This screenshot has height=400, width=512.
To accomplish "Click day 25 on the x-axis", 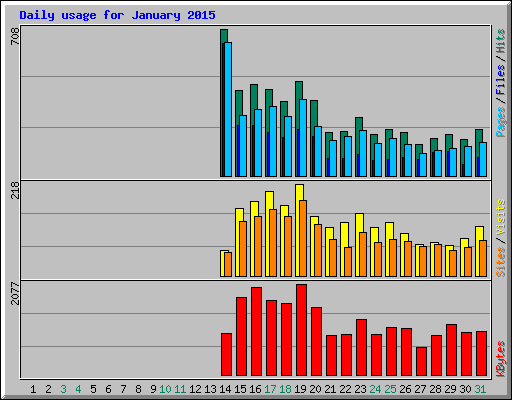I will 390,389.
